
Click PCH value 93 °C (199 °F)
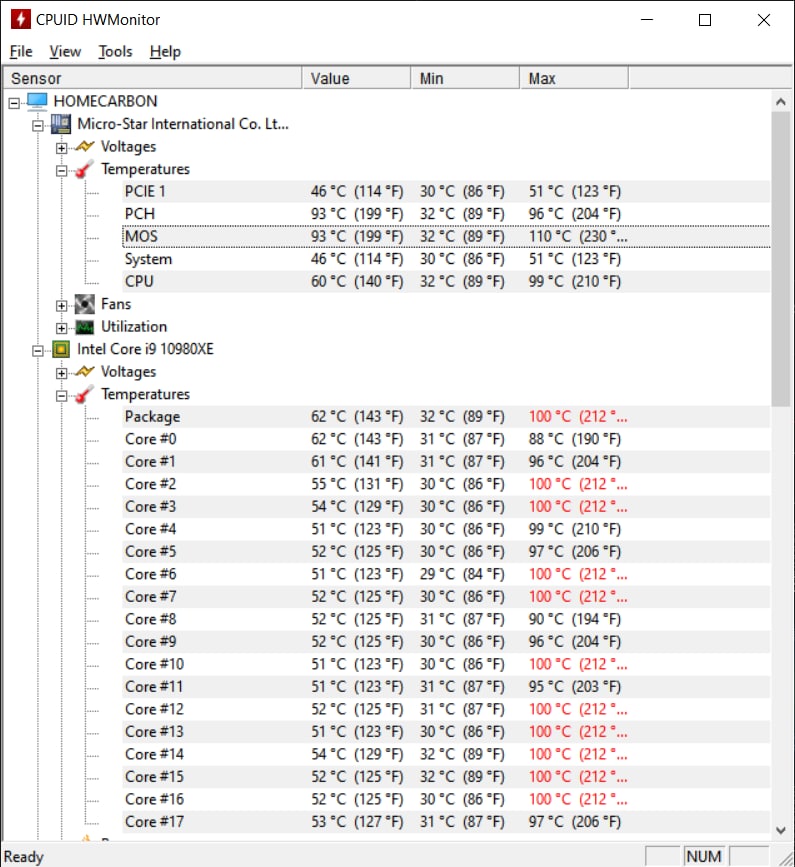(x=357, y=214)
